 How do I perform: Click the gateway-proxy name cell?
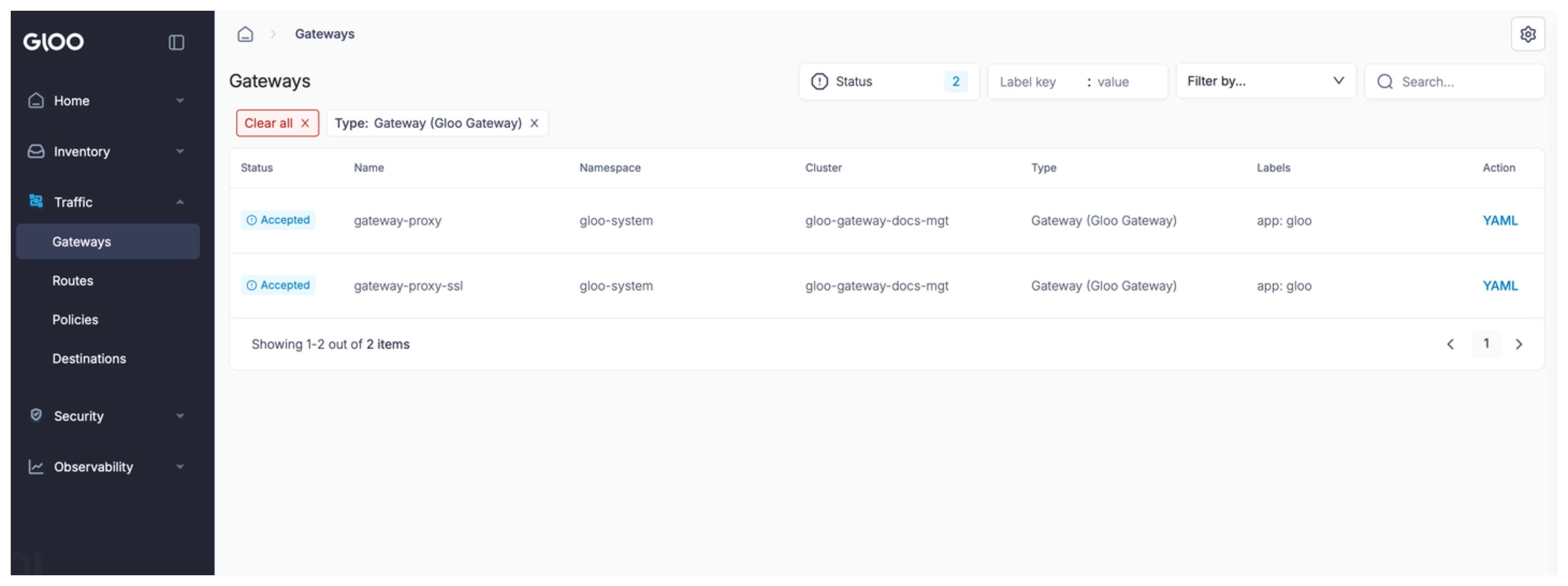coord(397,220)
